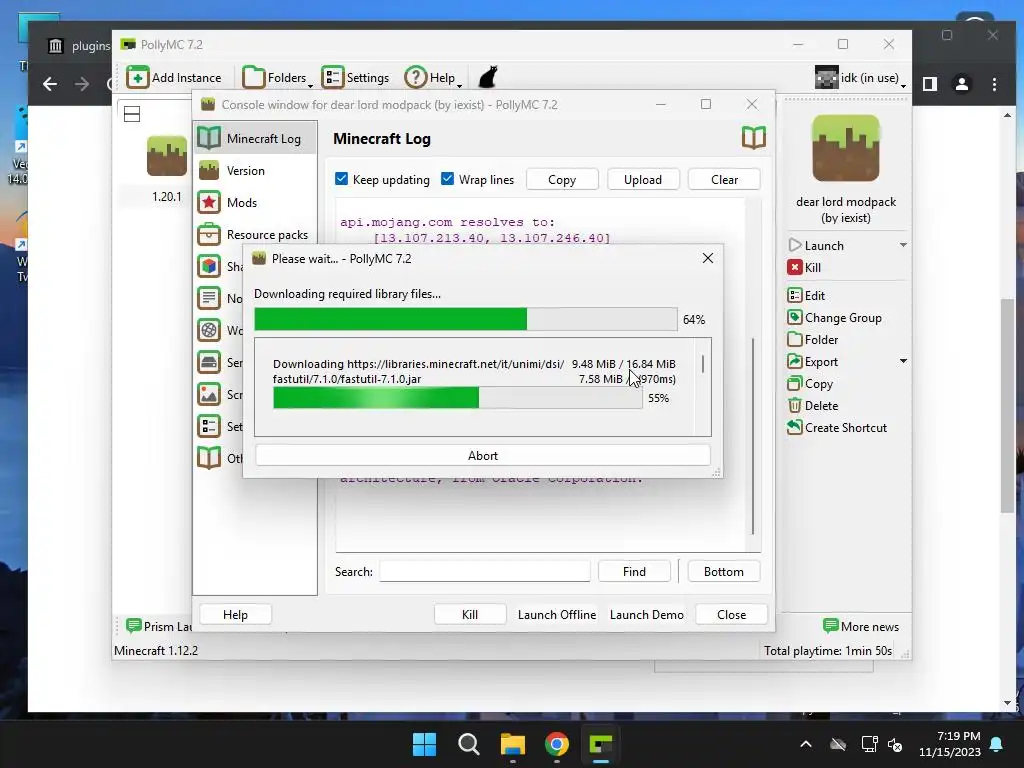Image resolution: width=1024 pixels, height=768 pixels.
Task: Open the Folders toolbar dropdown
Action: click(277, 78)
